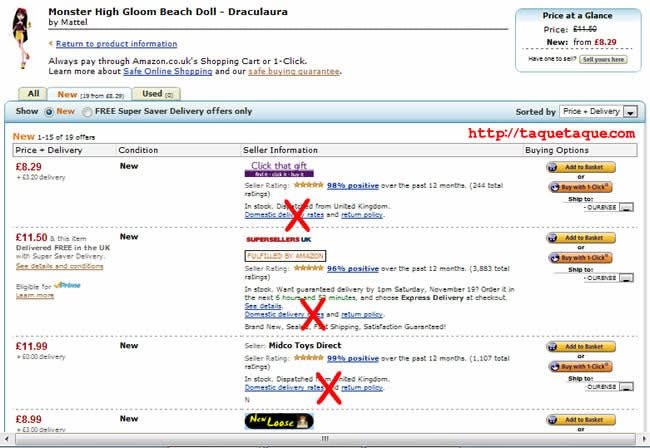Click the Supersellers UK seller logo
The height and width of the screenshot is (448, 650).
pos(279,240)
